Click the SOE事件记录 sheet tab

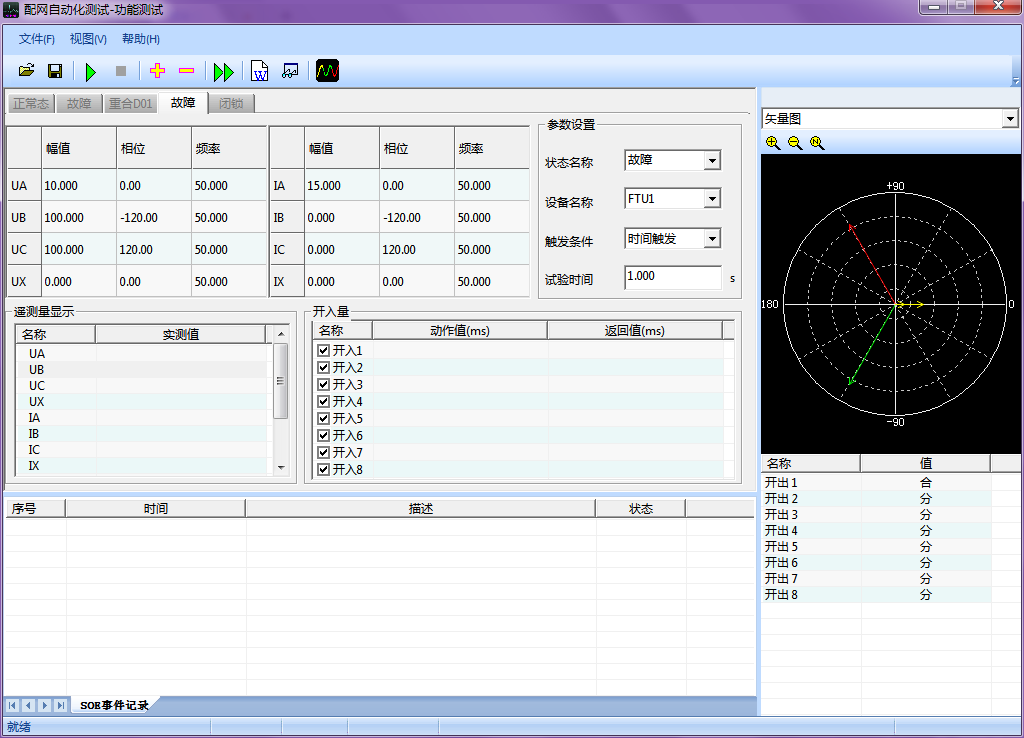coord(114,705)
